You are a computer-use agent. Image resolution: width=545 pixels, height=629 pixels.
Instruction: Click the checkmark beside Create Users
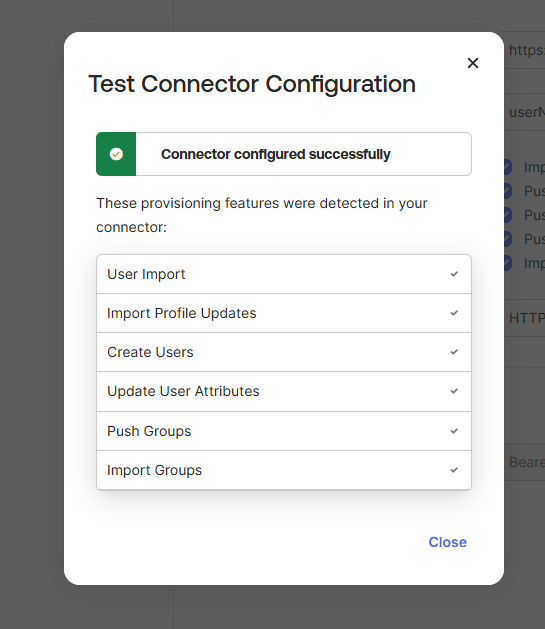(x=454, y=352)
